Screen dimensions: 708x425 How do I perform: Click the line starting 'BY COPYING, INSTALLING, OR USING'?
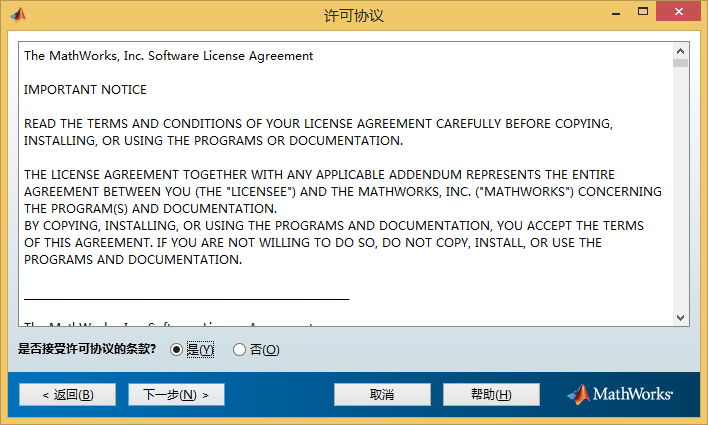click(x=334, y=226)
